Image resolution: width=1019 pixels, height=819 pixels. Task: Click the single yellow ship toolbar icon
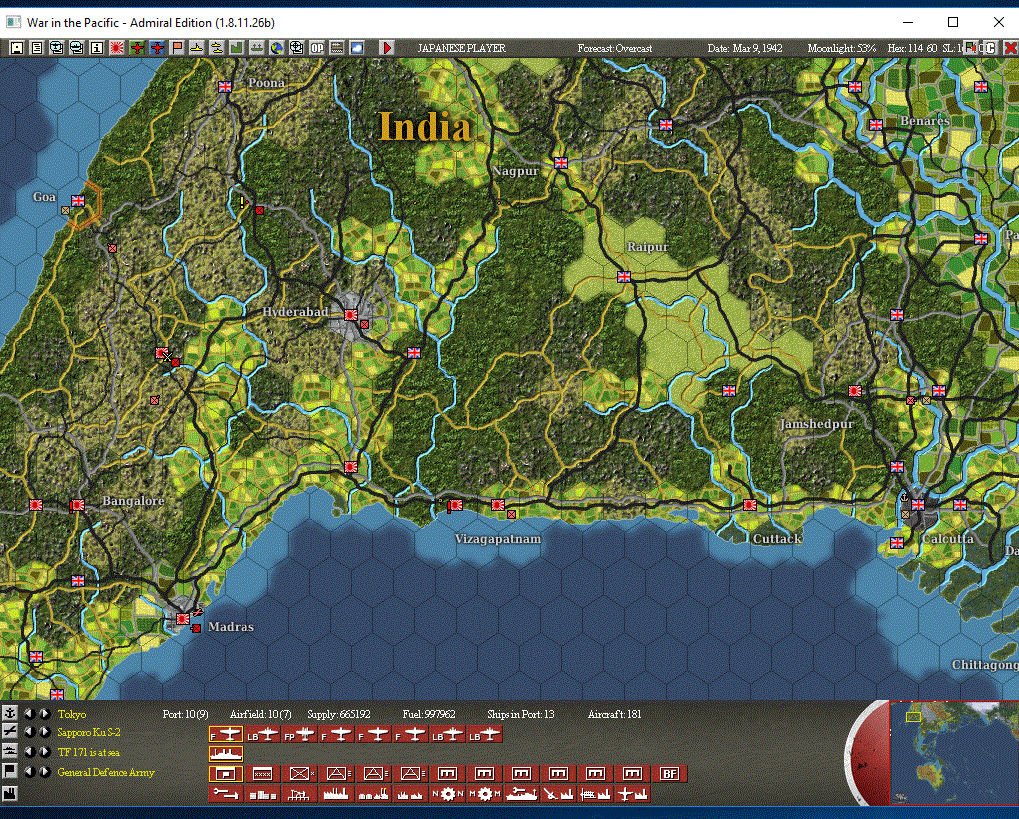tap(197, 47)
